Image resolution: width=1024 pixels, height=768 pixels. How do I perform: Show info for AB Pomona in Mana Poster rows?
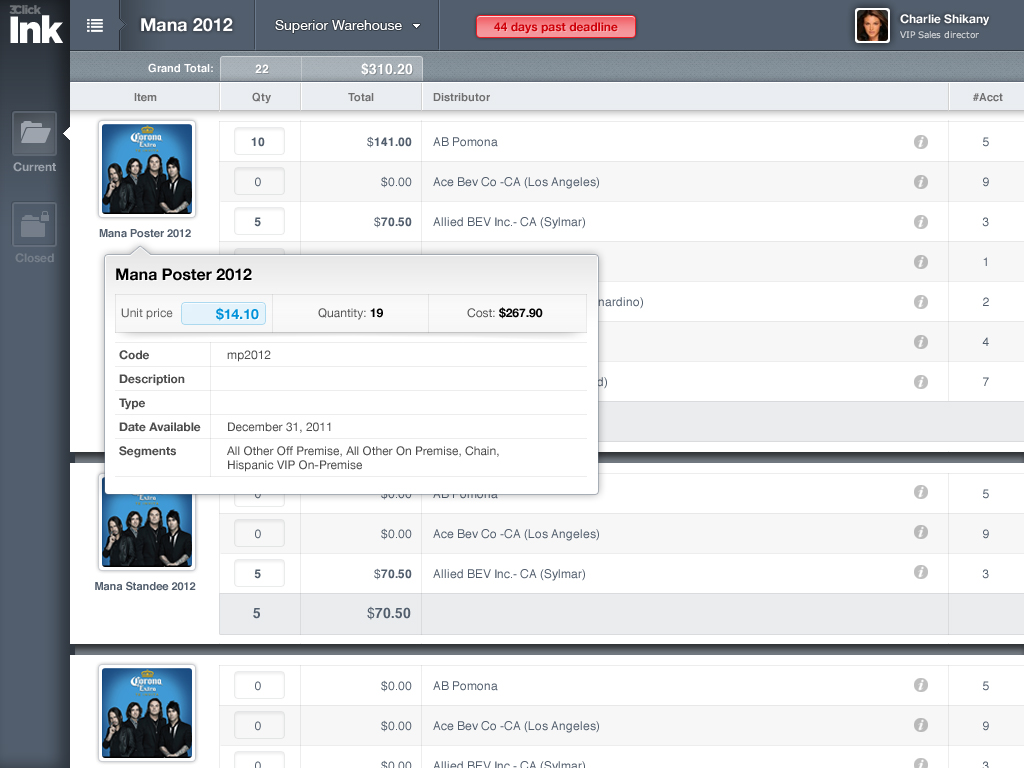[x=921, y=142]
